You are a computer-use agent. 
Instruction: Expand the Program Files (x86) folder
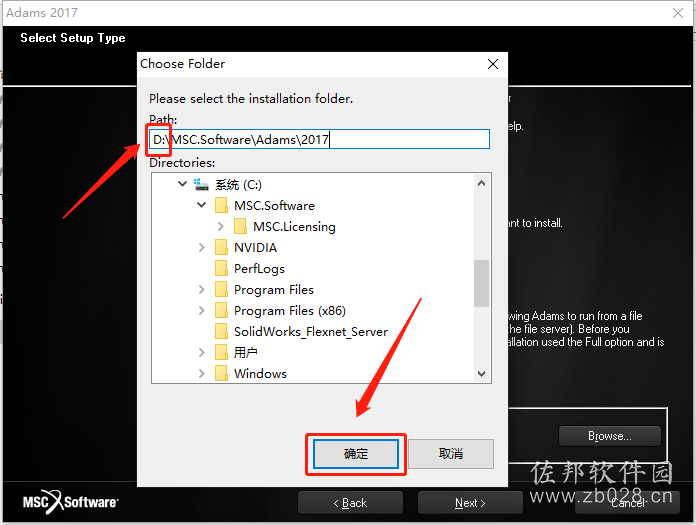point(202,311)
